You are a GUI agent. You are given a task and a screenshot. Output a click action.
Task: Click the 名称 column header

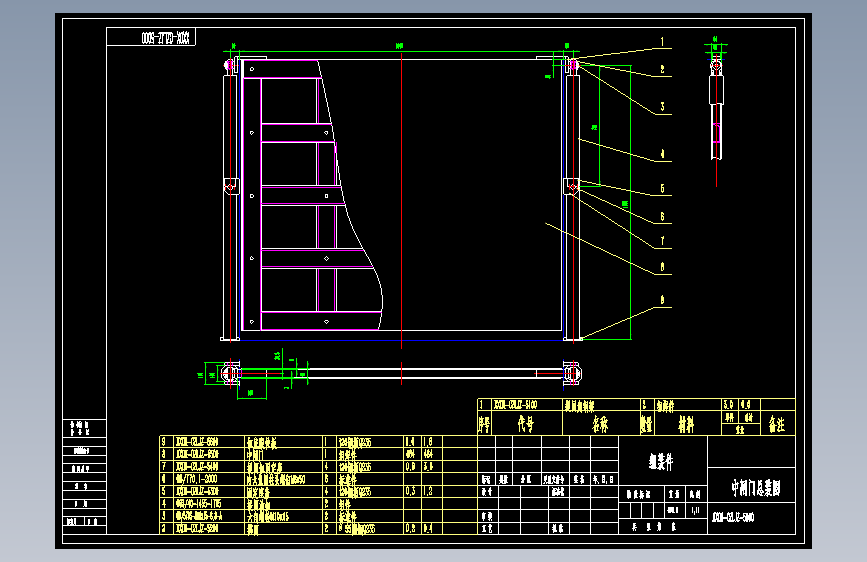600,424
